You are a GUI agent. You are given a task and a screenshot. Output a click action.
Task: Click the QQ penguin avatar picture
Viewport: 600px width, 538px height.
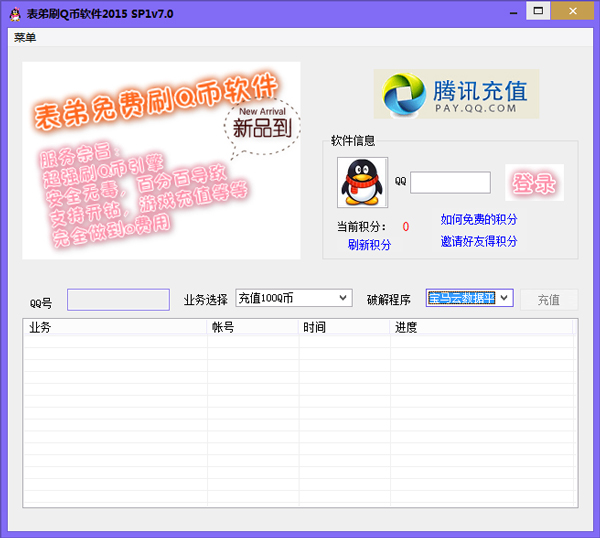362,182
